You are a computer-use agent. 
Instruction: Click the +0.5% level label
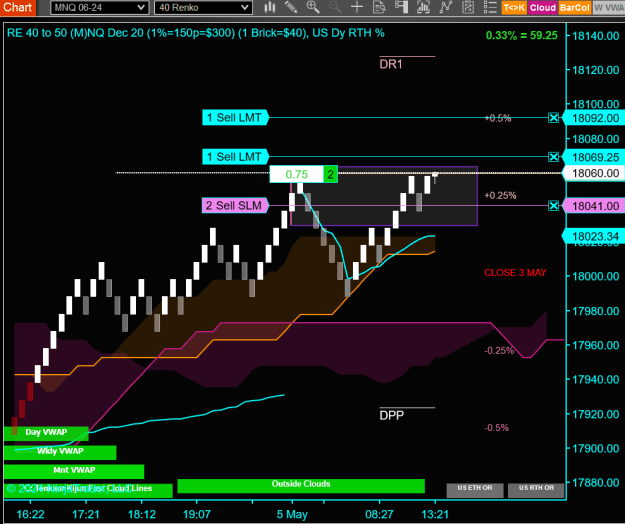(x=498, y=118)
